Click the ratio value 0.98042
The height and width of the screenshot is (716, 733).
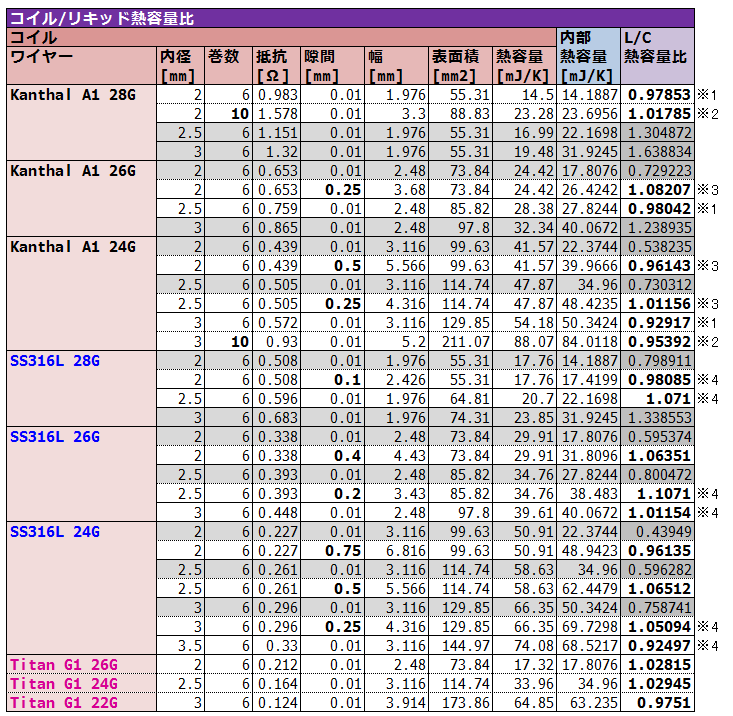[657, 209]
